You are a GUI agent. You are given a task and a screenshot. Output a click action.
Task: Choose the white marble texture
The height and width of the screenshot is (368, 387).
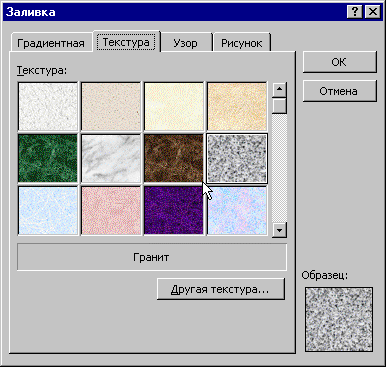point(111,158)
